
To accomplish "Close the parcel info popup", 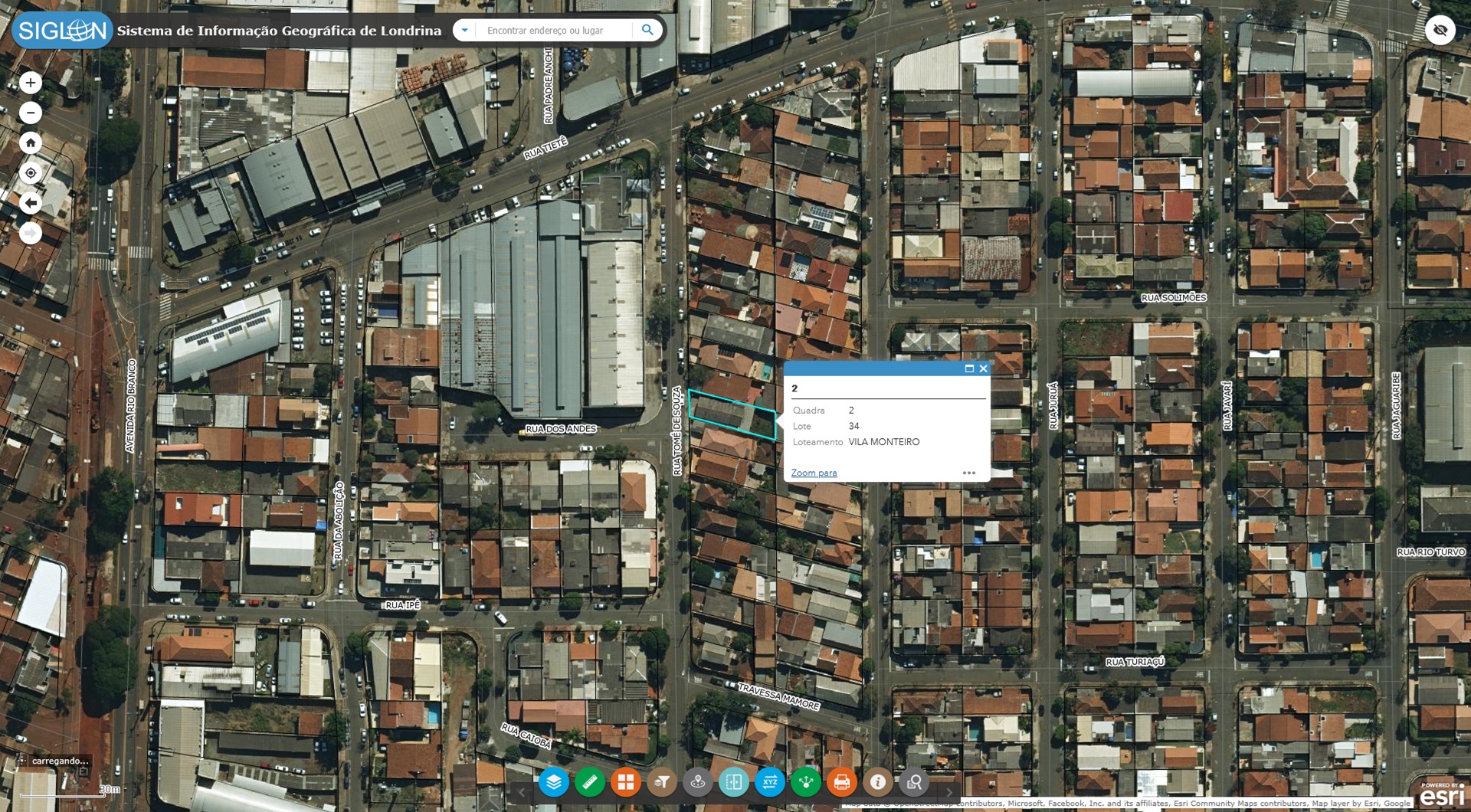I will [984, 368].
